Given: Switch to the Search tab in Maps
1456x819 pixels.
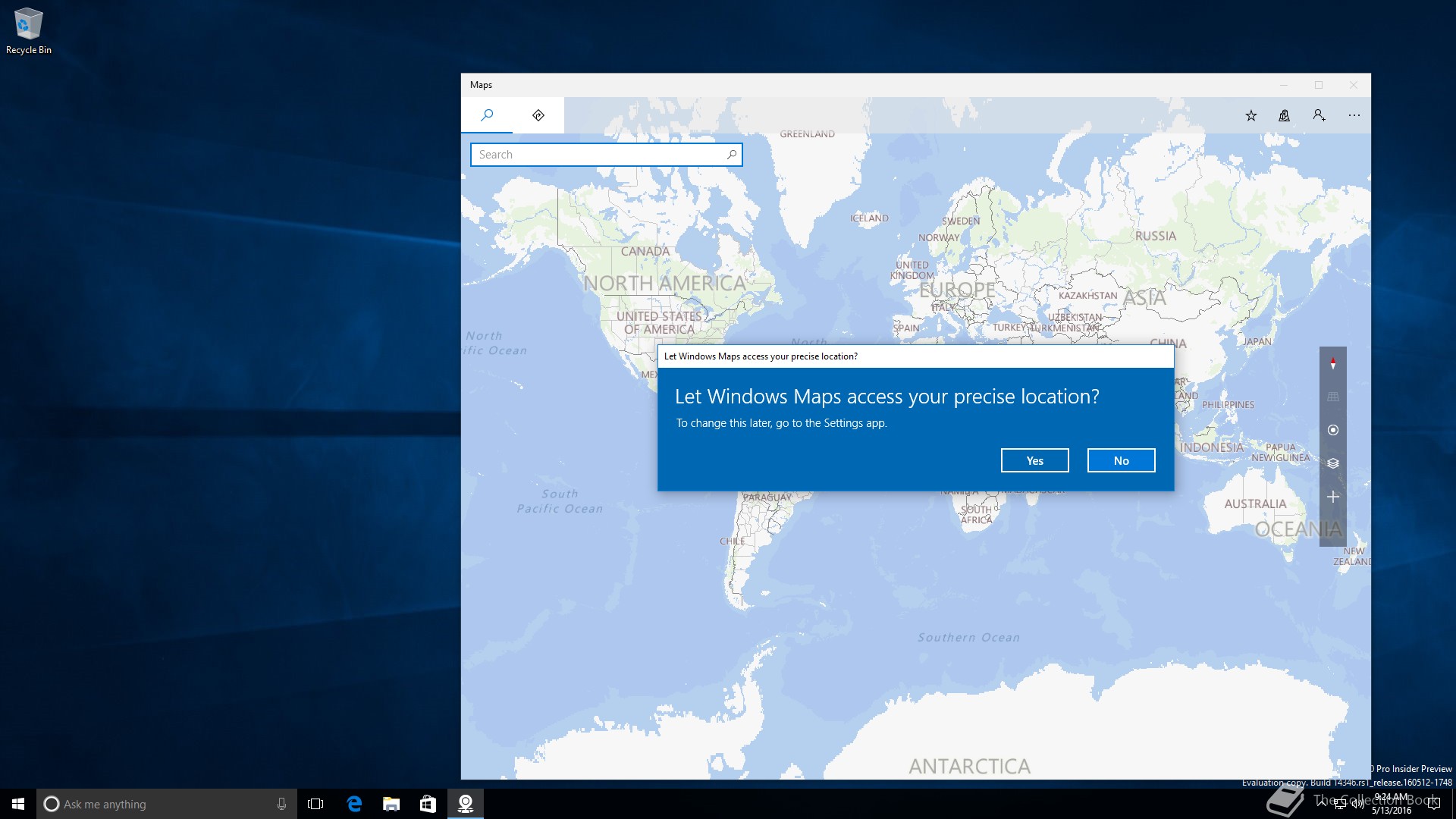Looking at the screenshot, I should coord(487,115).
